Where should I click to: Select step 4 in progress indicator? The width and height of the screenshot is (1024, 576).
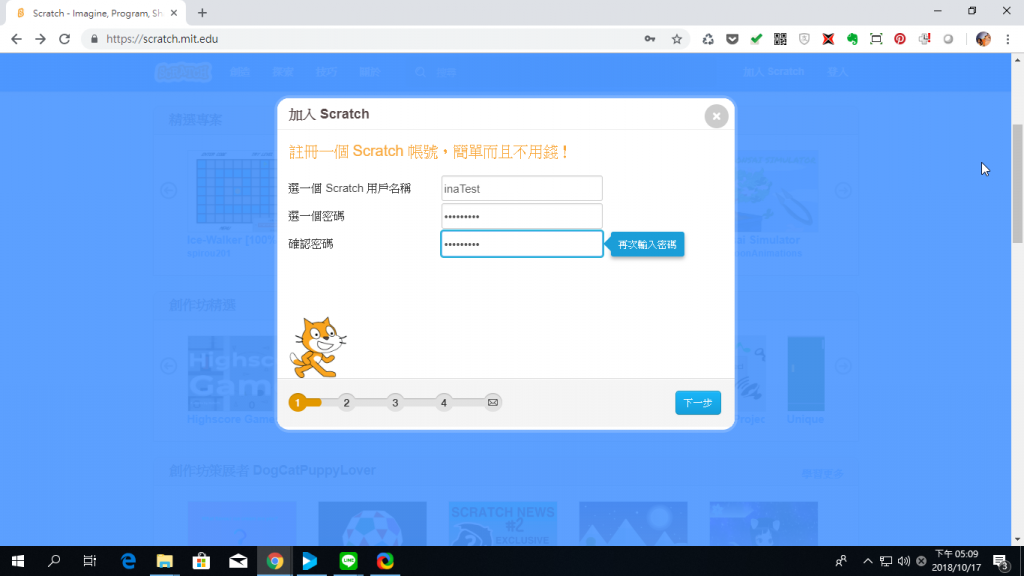pyautogui.click(x=444, y=403)
